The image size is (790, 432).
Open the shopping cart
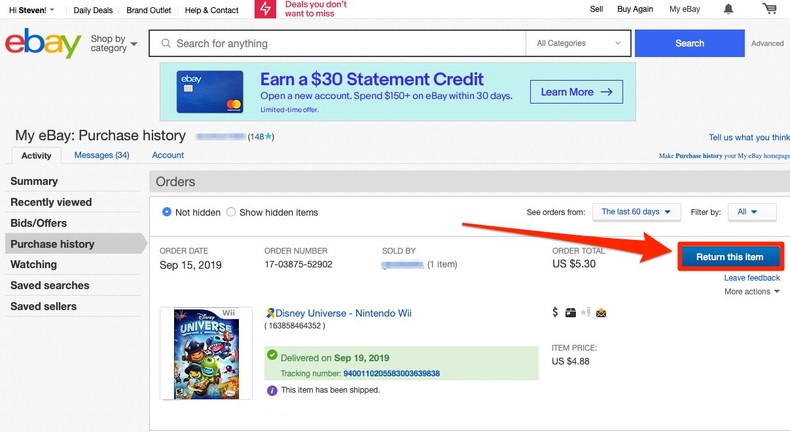click(768, 9)
